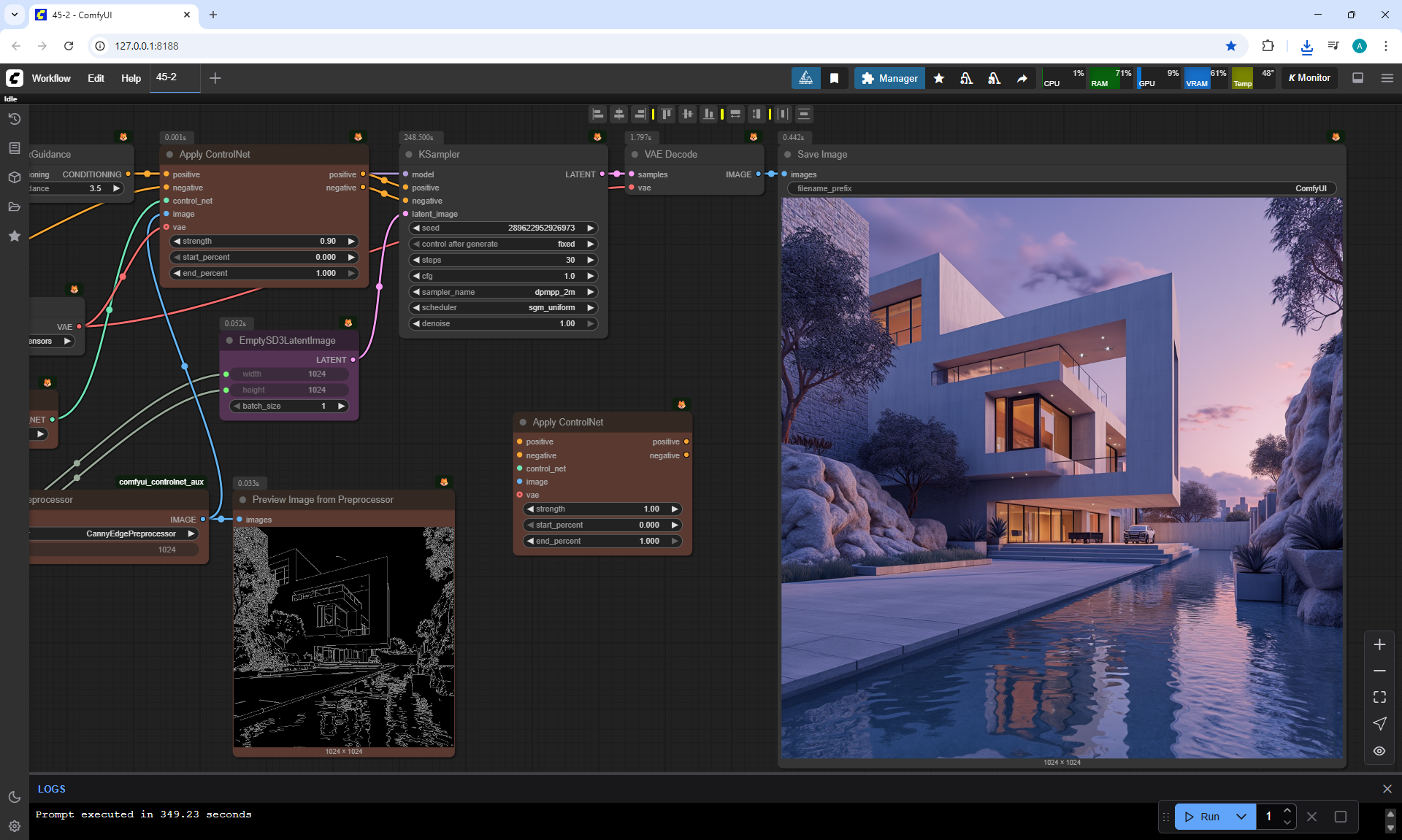Open the queue history sidebar icon
Screen dimensions: 1402x840
click(x=14, y=119)
